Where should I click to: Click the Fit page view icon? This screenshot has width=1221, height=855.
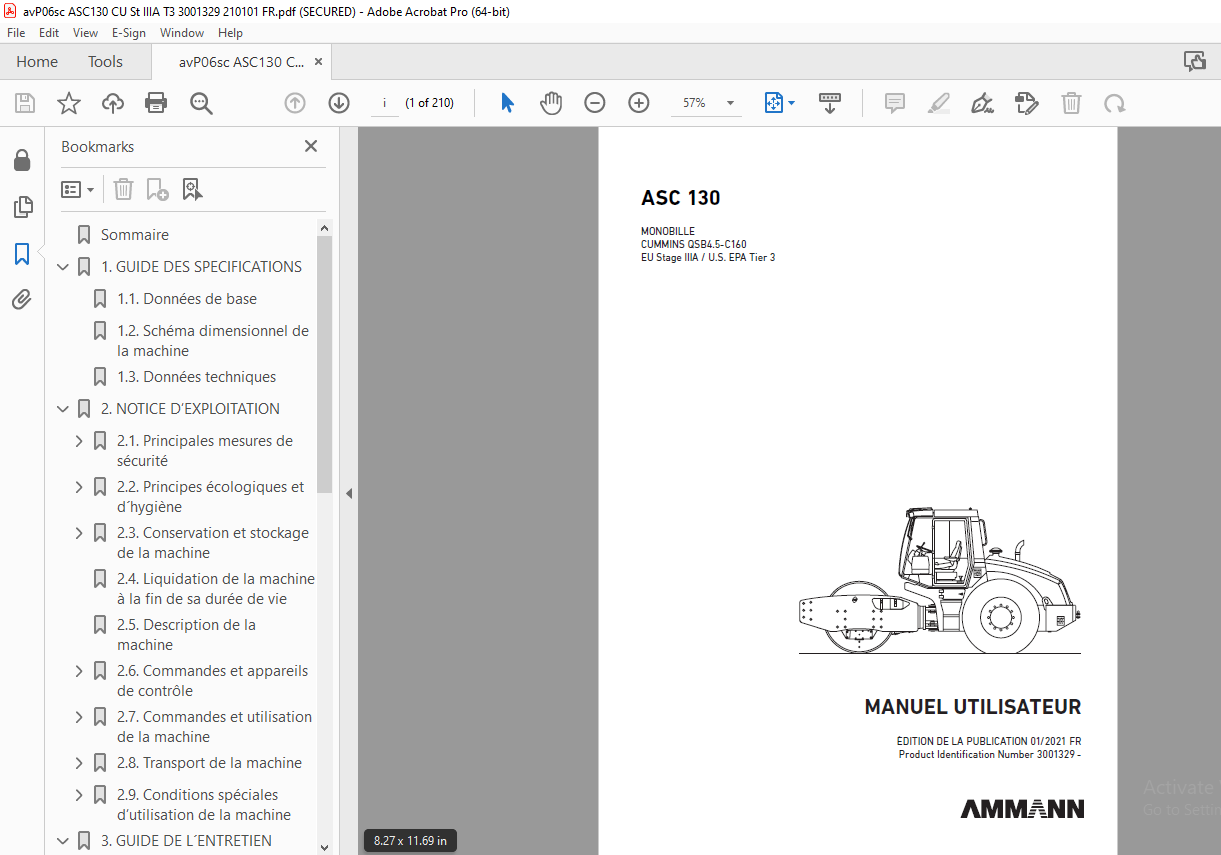coord(774,103)
